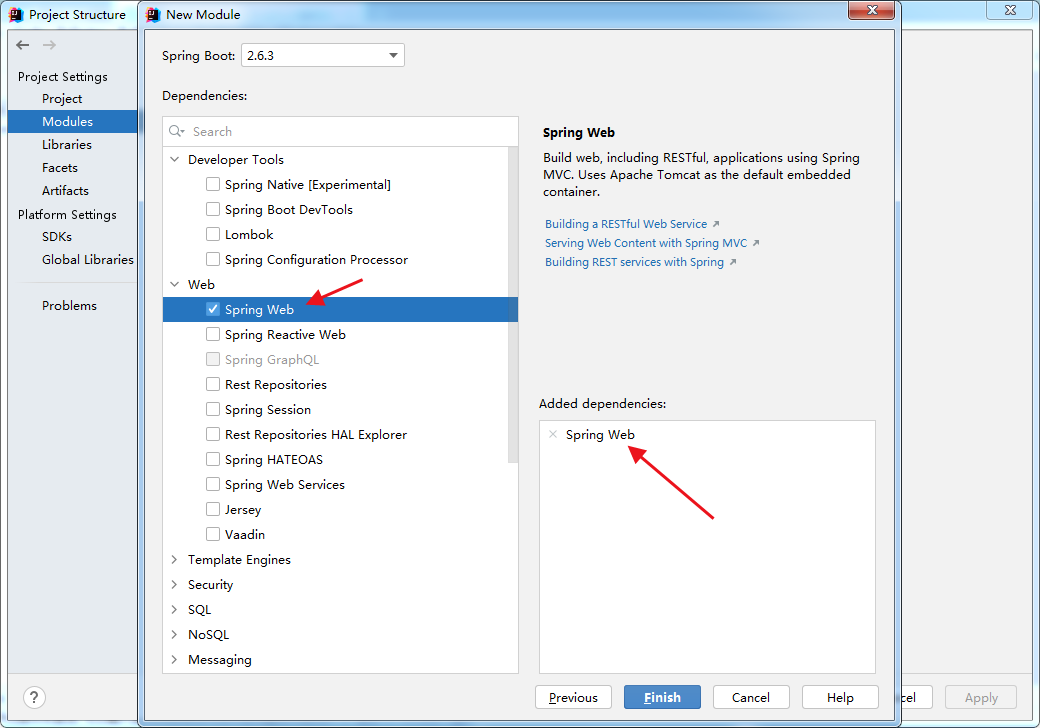The image size is (1040, 728).
Task: Open Global Libraries settings
Action: 88,260
